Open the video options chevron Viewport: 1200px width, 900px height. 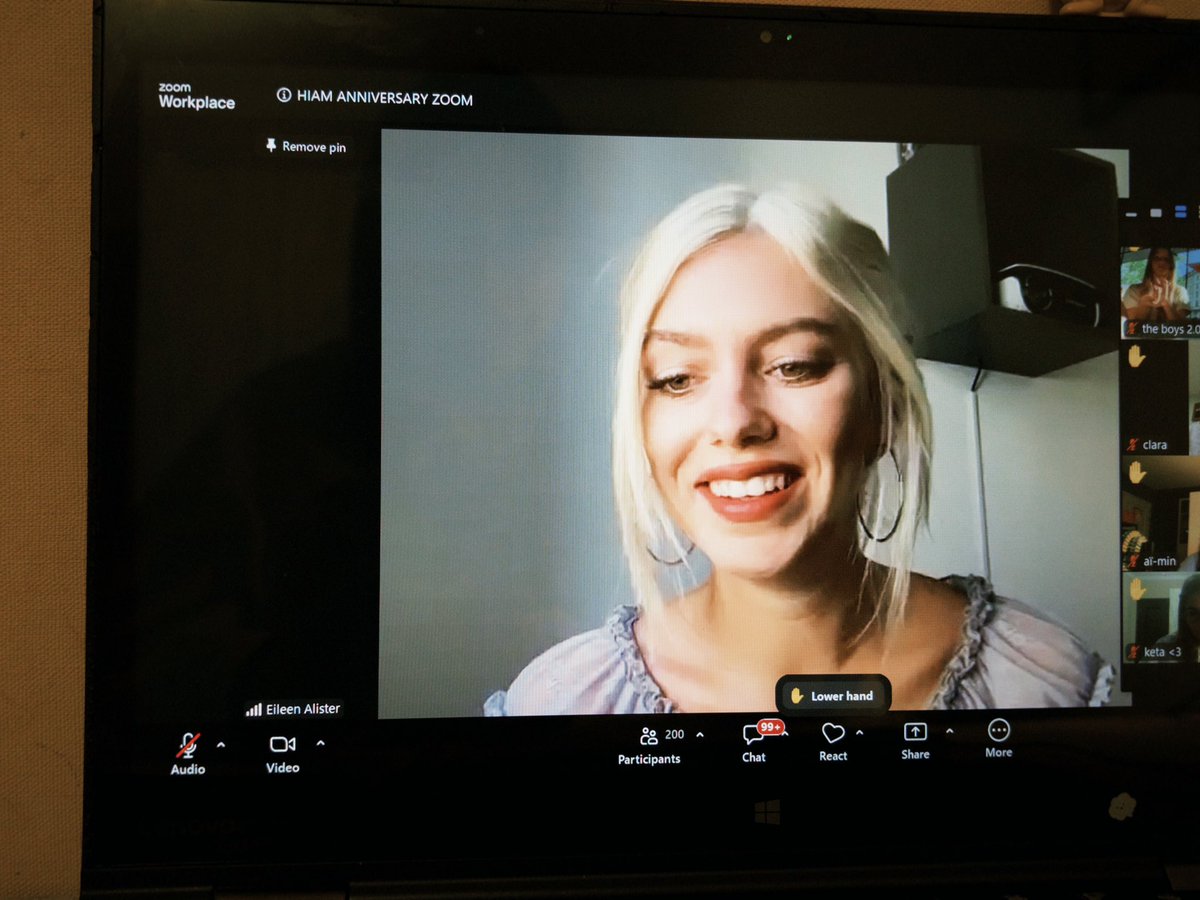click(320, 743)
